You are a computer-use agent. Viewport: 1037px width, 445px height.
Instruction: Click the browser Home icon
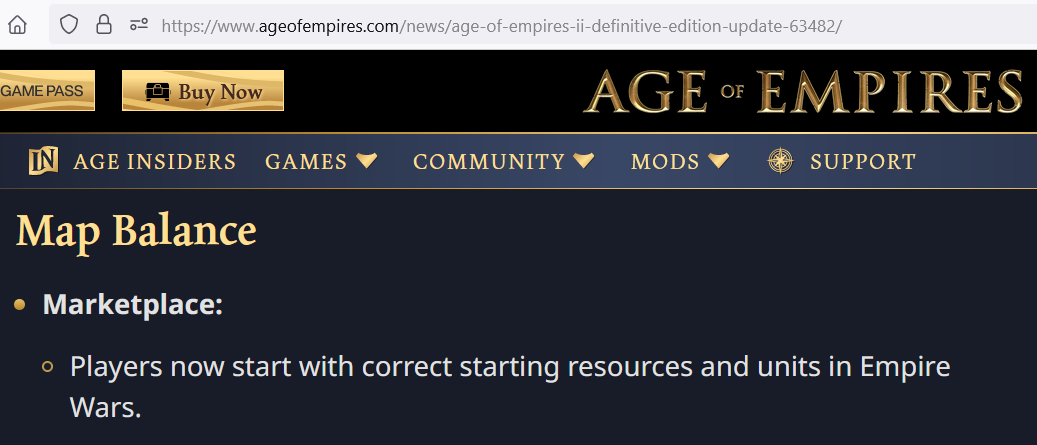(17, 25)
